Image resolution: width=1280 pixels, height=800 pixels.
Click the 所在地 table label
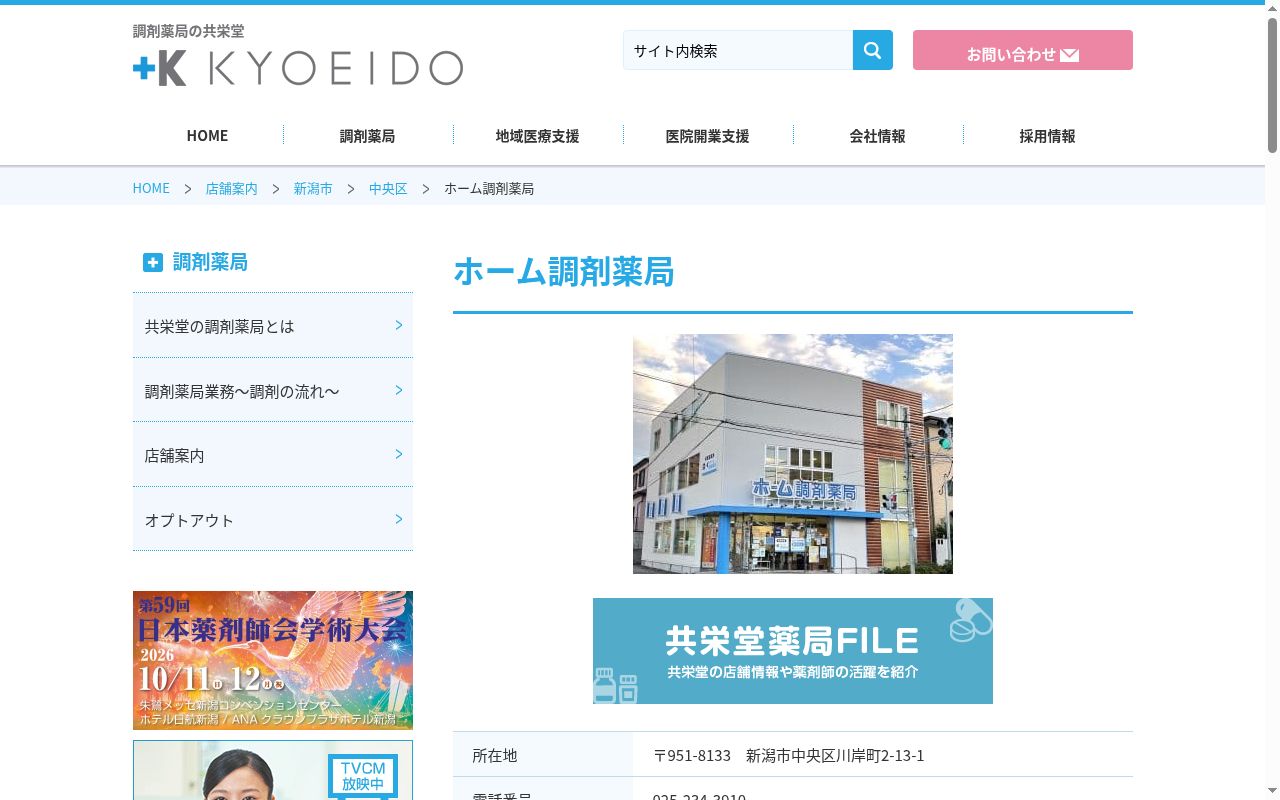click(495, 756)
